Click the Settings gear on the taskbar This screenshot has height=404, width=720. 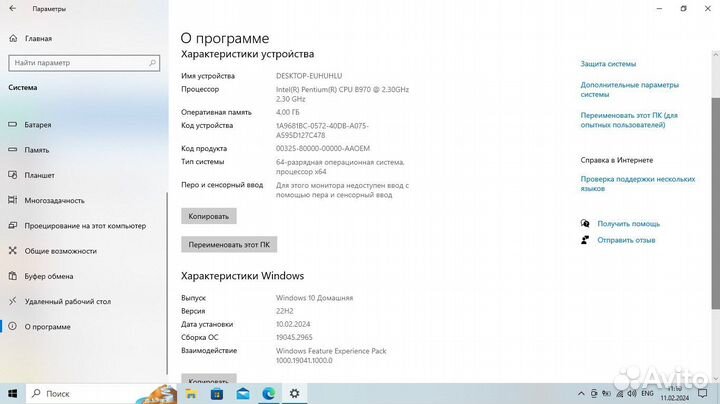click(x=294, y=393)
